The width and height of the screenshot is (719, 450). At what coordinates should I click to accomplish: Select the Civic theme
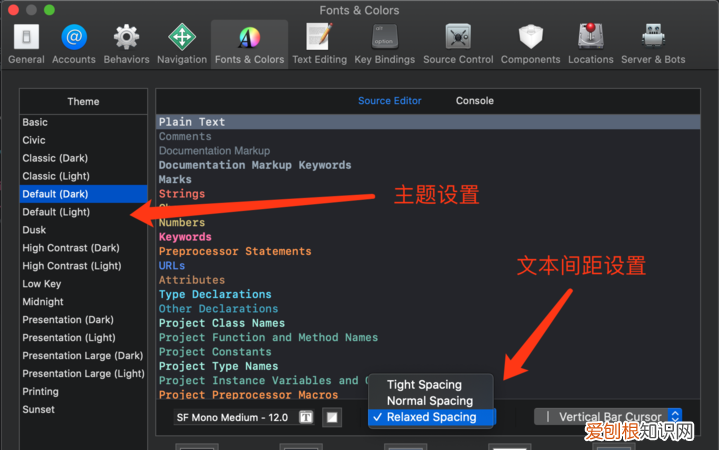click(x=83, y=140)
